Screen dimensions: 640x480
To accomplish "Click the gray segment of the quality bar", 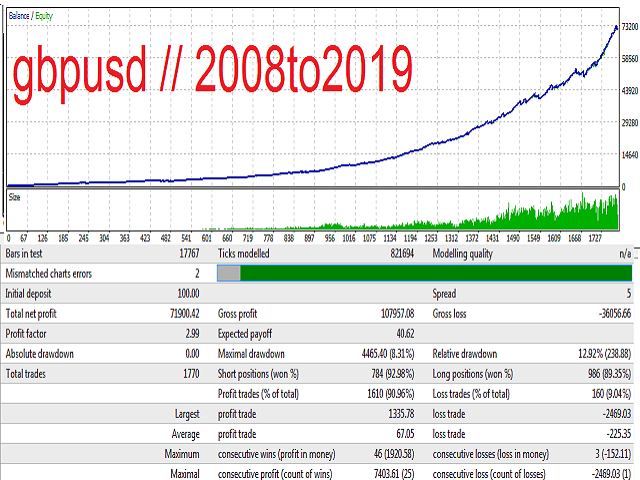I will [x=229, y=272].
